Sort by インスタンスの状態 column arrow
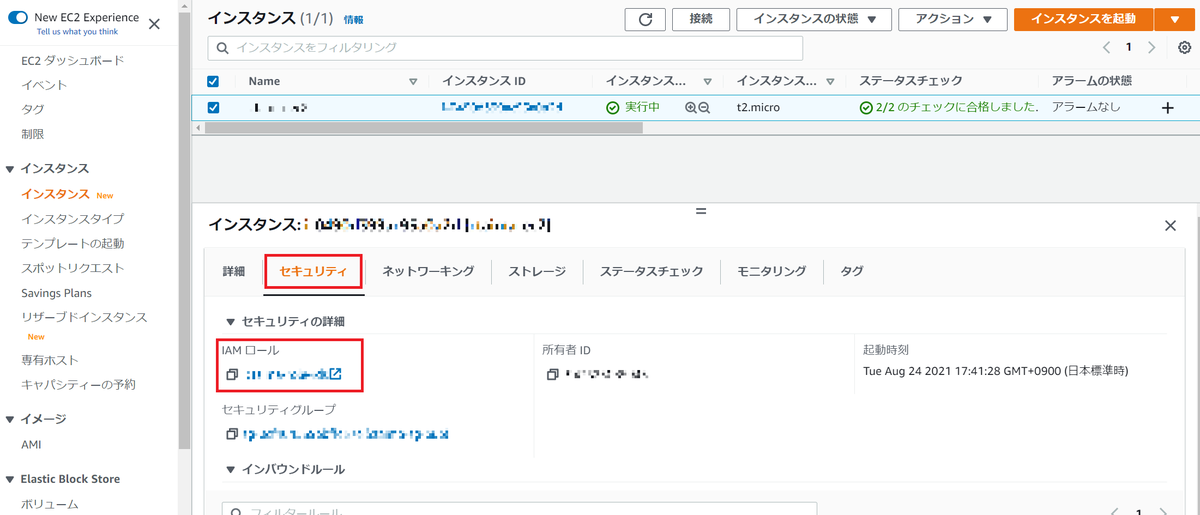Image resolution: width=1200 pixels, height=515 pixels. [707, 81]
